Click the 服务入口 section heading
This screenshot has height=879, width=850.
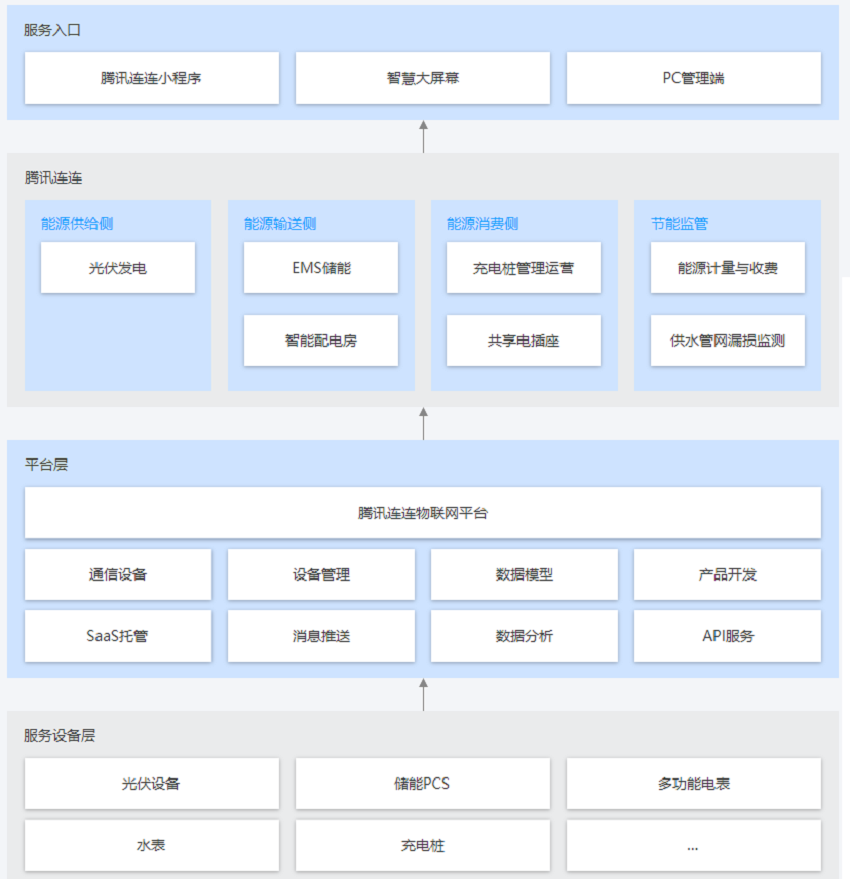[52, 30]
